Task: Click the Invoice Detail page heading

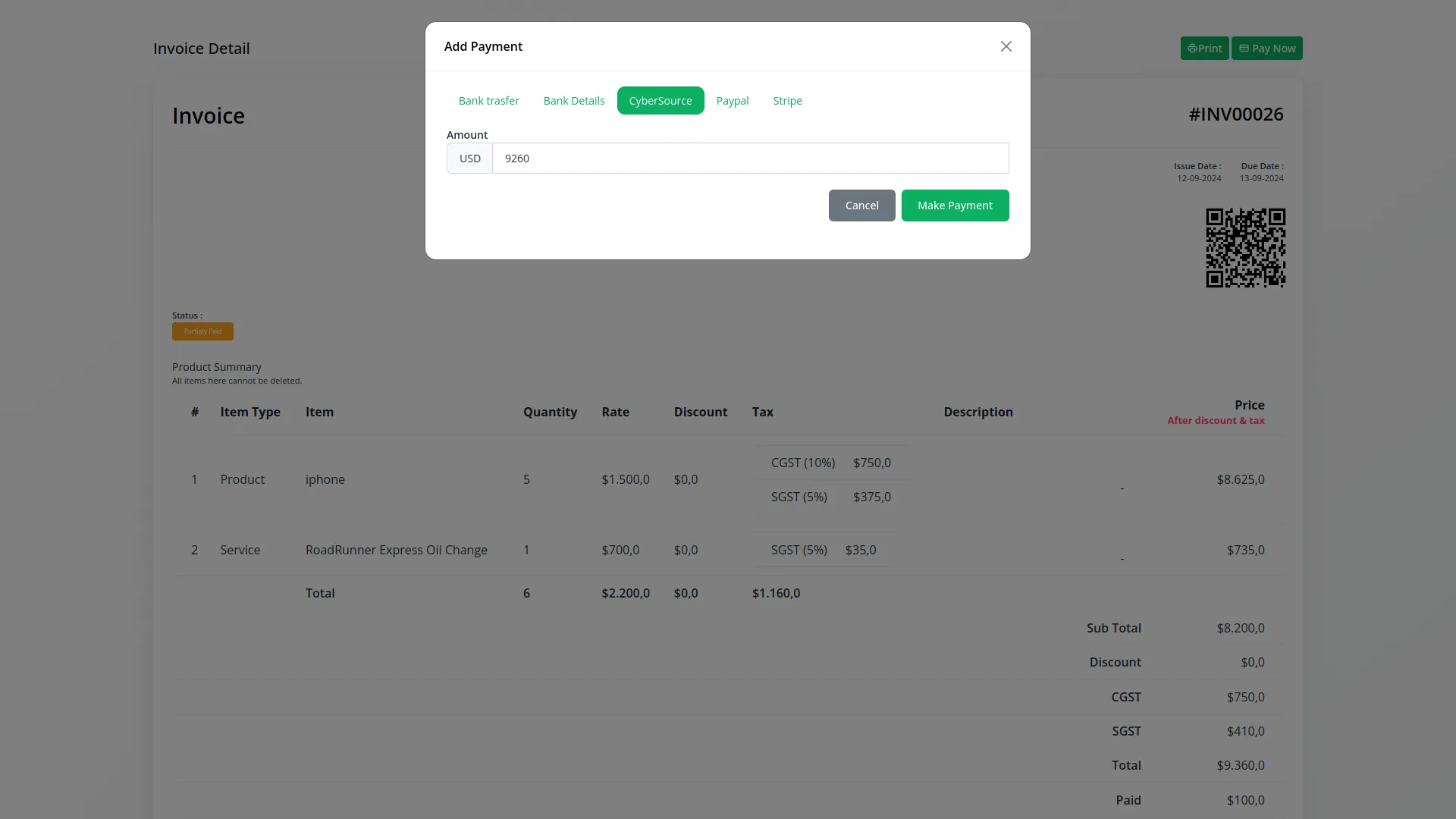Action: [x=200, y=48]
